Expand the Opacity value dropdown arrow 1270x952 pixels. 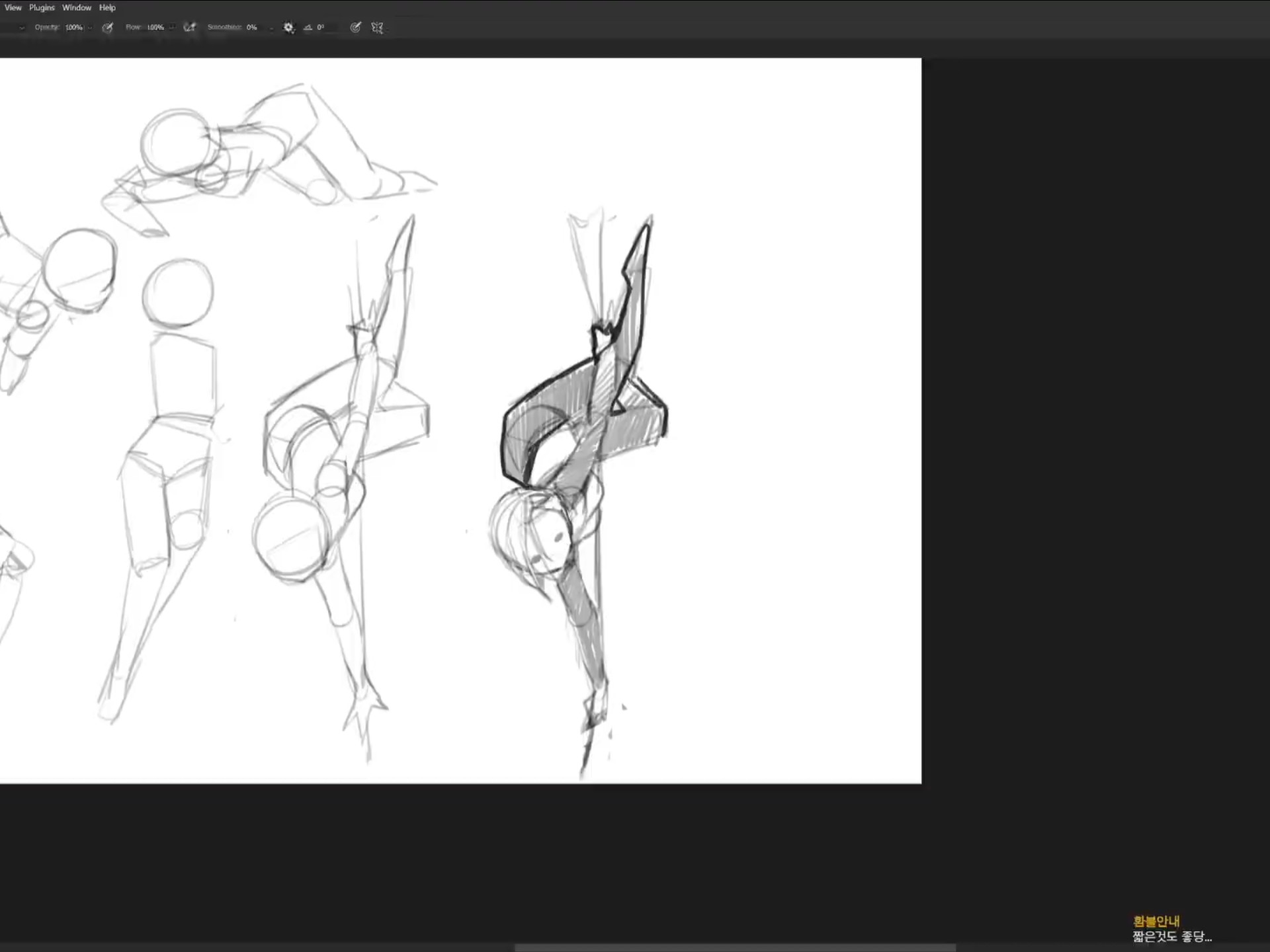point(90,28)
